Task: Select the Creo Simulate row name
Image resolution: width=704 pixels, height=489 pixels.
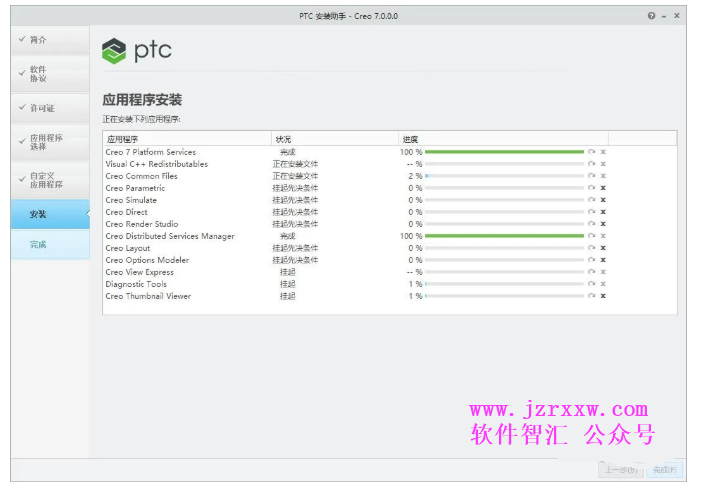Action: point(131,200)
